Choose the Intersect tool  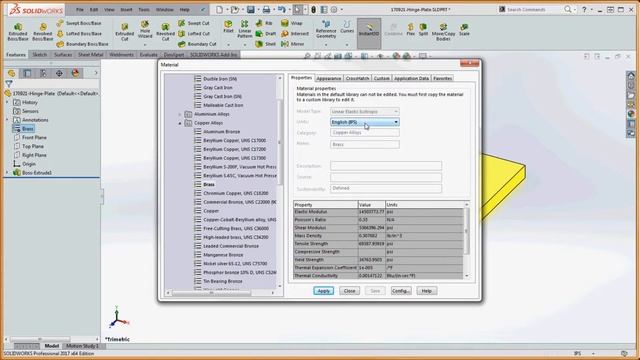pos(295,33)
